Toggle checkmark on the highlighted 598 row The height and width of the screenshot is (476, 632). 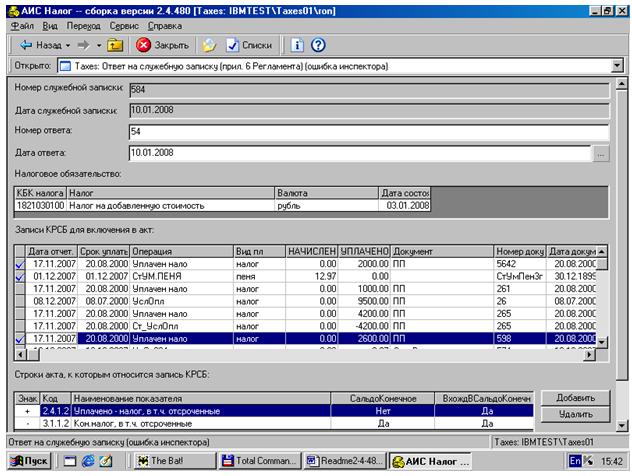[20, 341]
